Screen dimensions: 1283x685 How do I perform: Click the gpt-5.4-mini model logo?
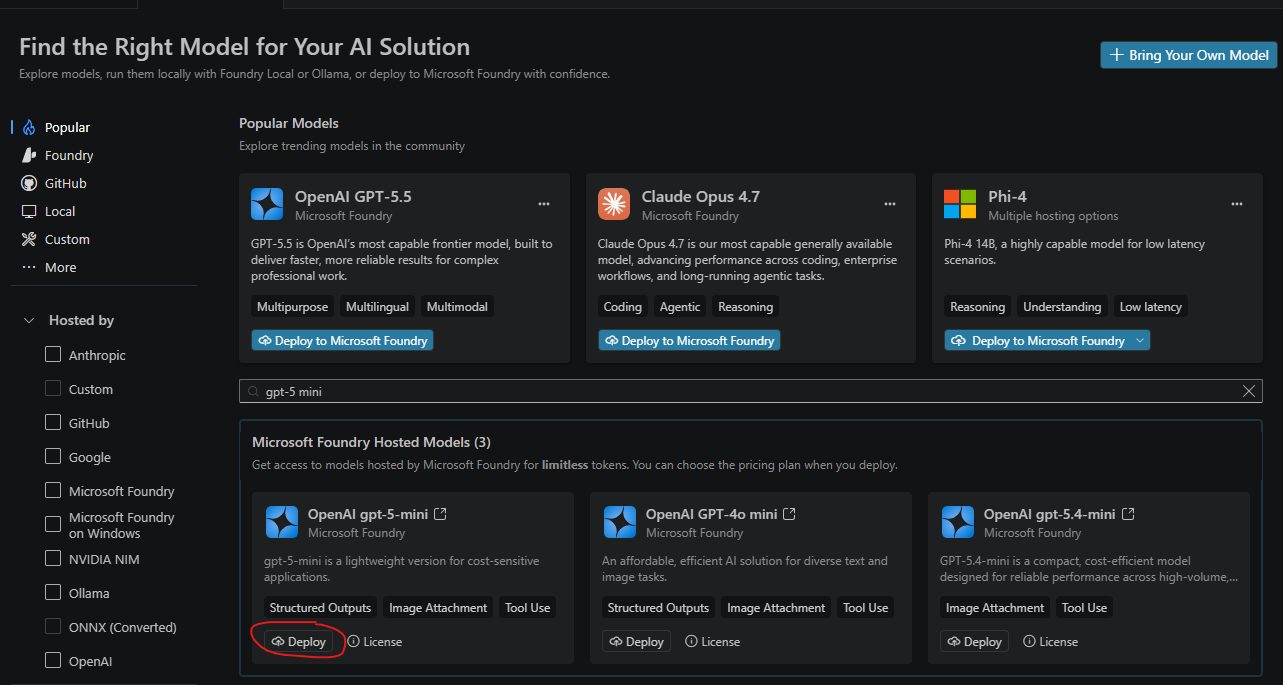click(958, 523)
